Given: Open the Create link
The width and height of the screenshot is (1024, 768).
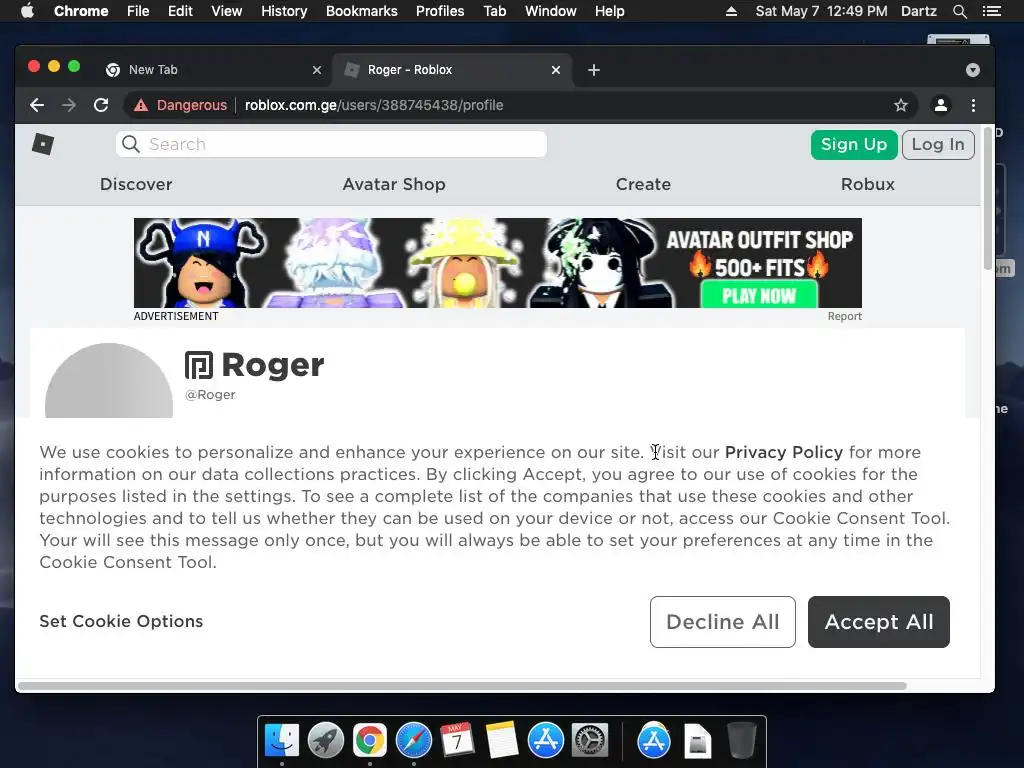Looking at the screenshot, I should (x=643, y=184).
